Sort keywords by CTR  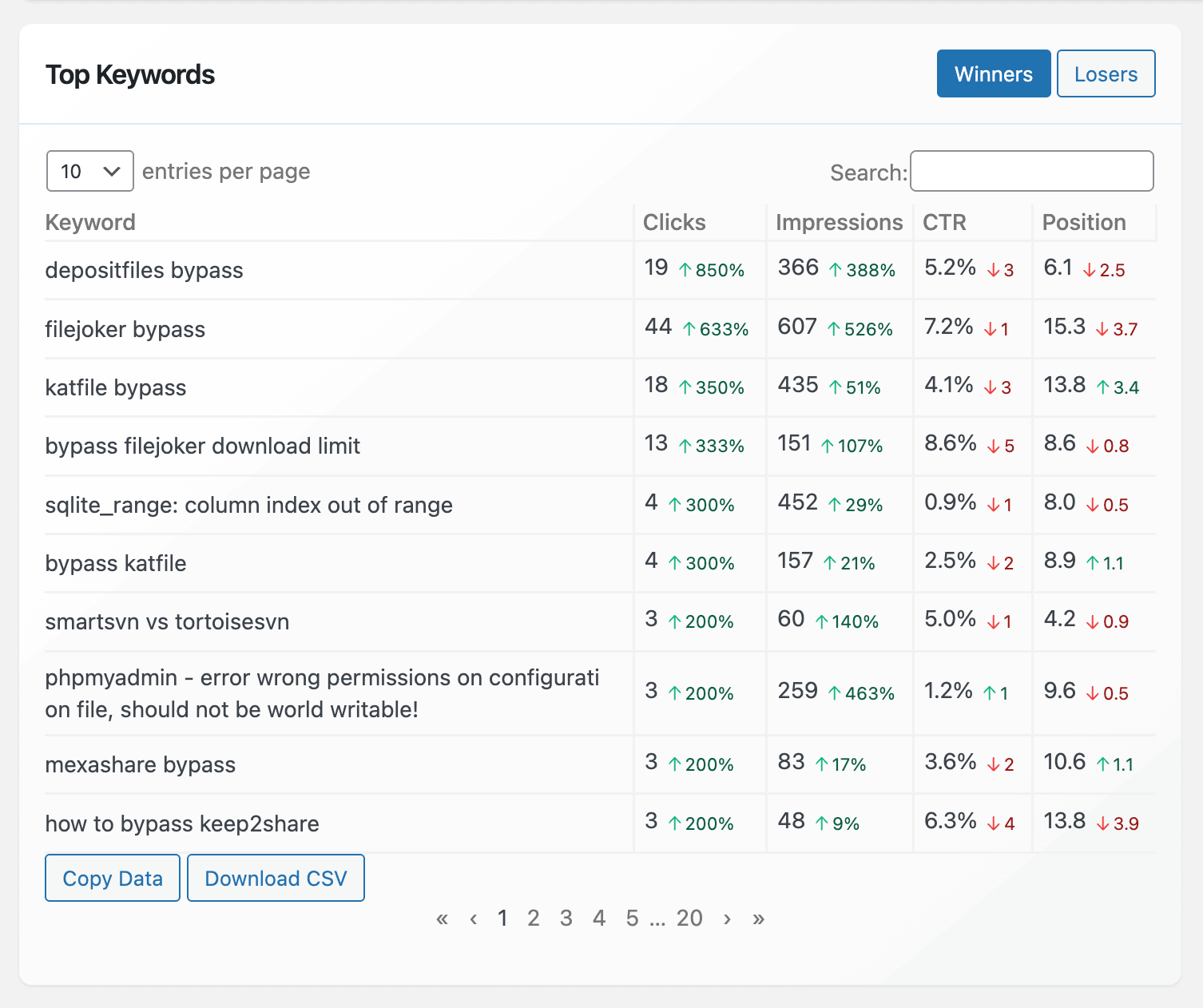point(944,222)
